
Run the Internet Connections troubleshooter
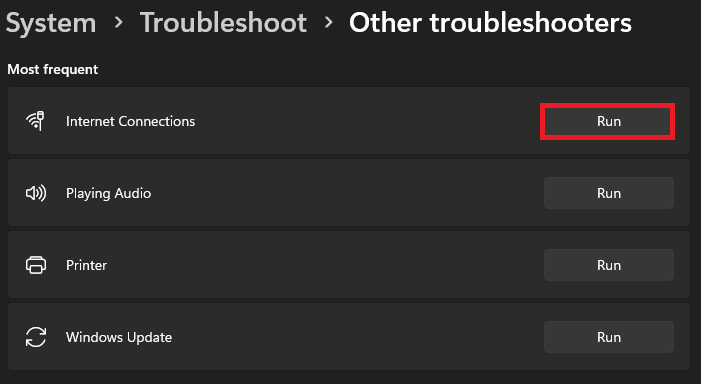click(x=608, y=122)
